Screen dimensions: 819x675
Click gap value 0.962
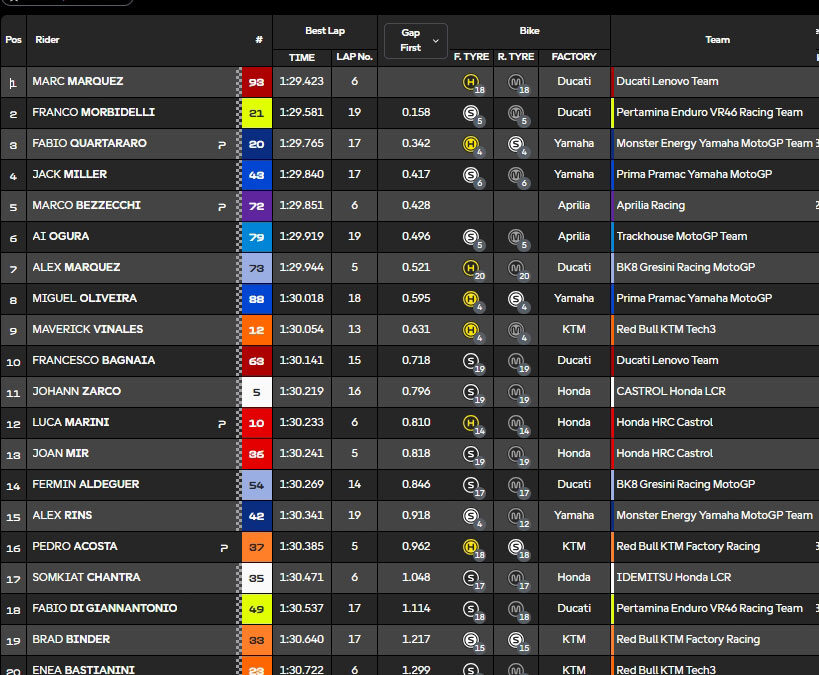click(416, 546)
